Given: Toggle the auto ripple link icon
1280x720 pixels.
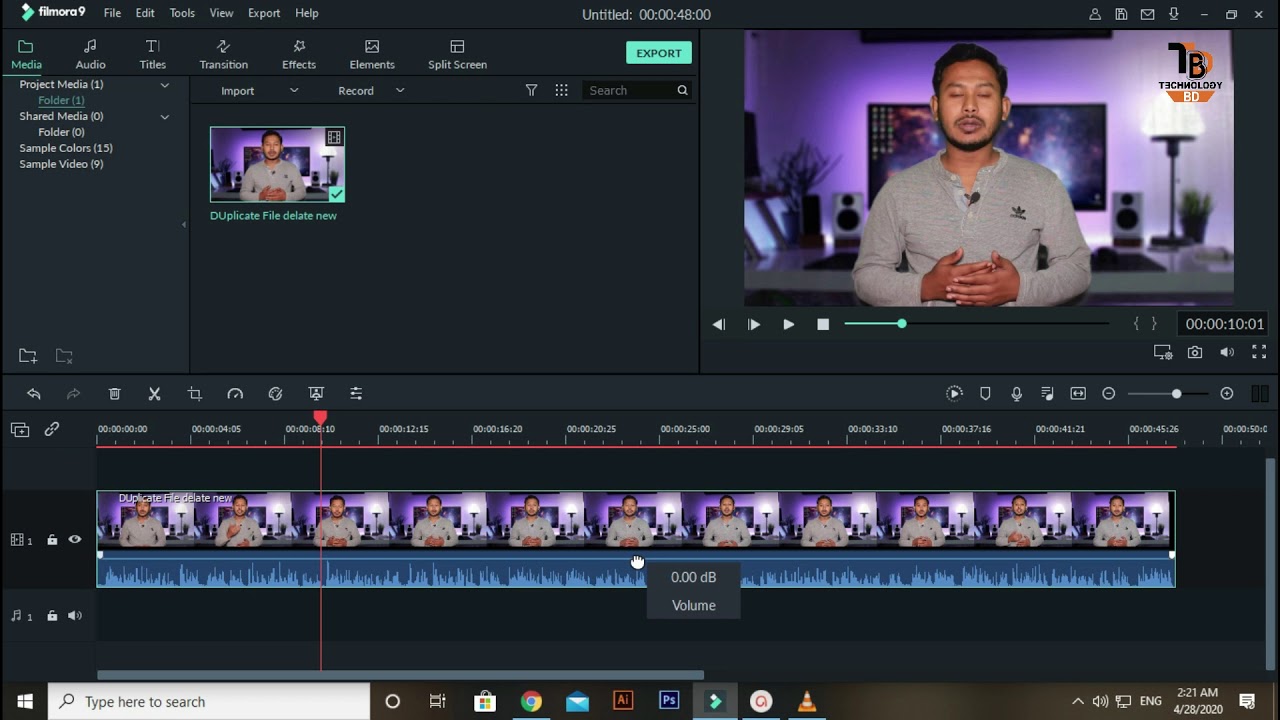Looking at the screenshot, I should (x=52, y=429).
